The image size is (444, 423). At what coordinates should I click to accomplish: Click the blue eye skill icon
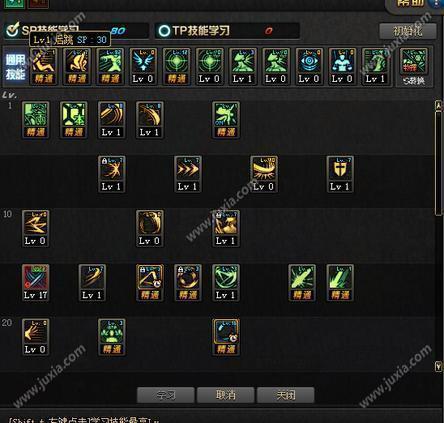pyautogui.click(x=309, y=66)
